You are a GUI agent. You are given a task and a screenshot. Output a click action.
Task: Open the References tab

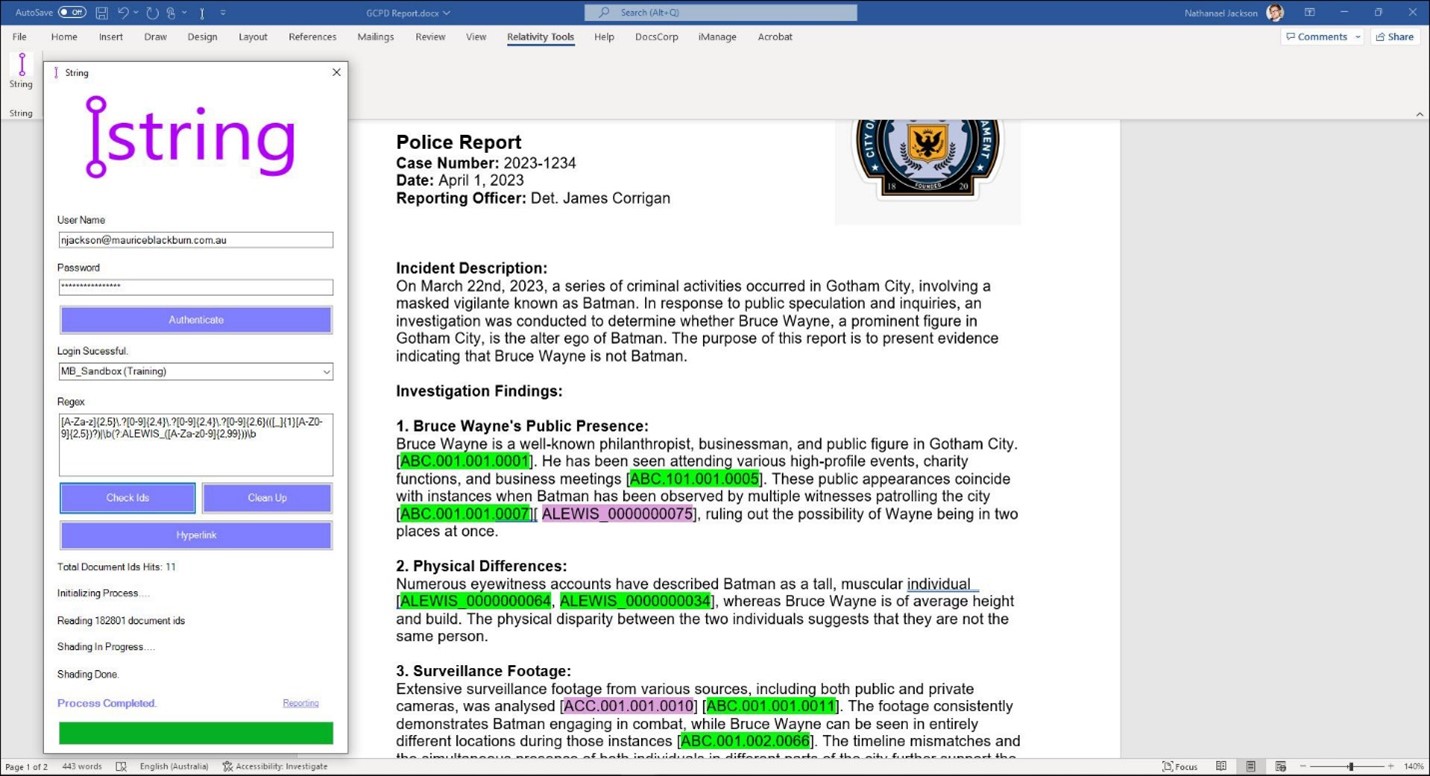coord(312,37)
